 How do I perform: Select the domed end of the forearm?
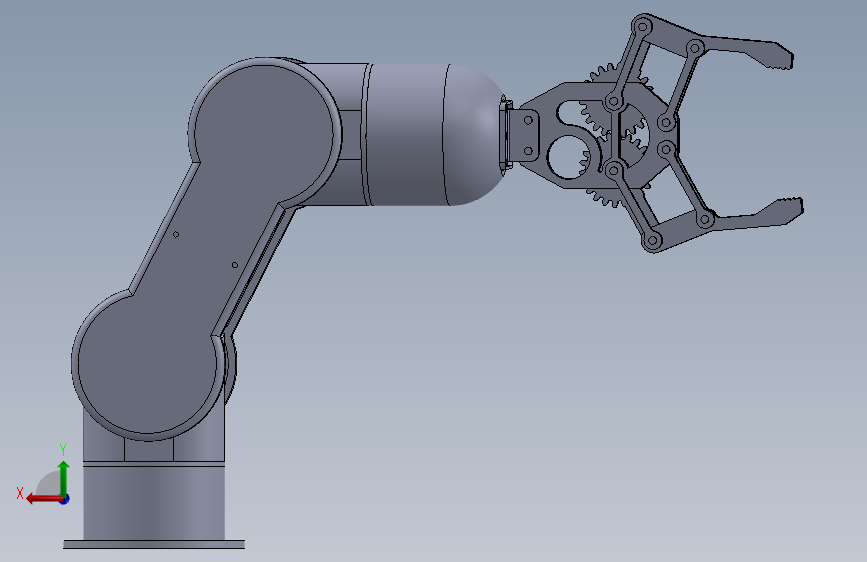[476, 134]
